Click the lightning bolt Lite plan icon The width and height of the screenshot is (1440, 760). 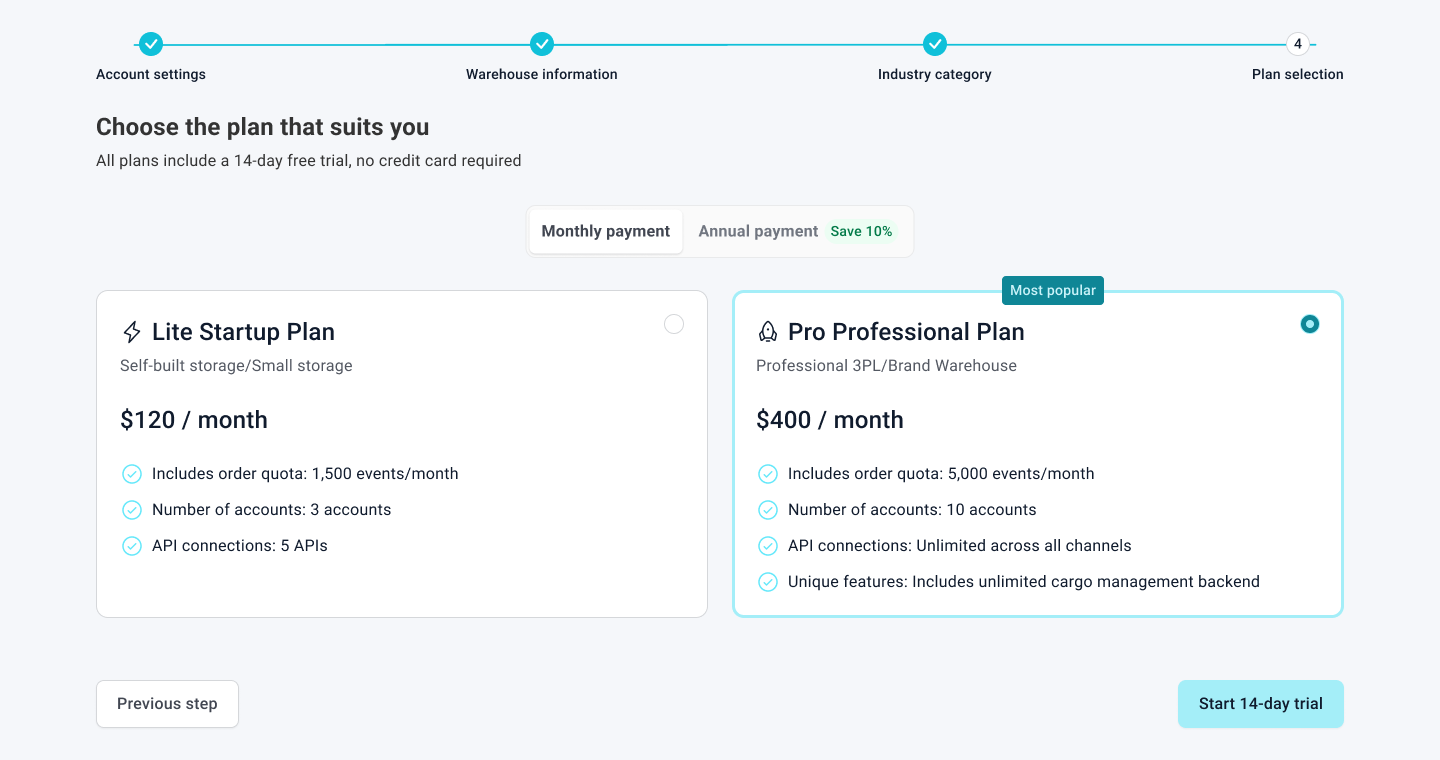pyautogui.click(x=131, y=332)
